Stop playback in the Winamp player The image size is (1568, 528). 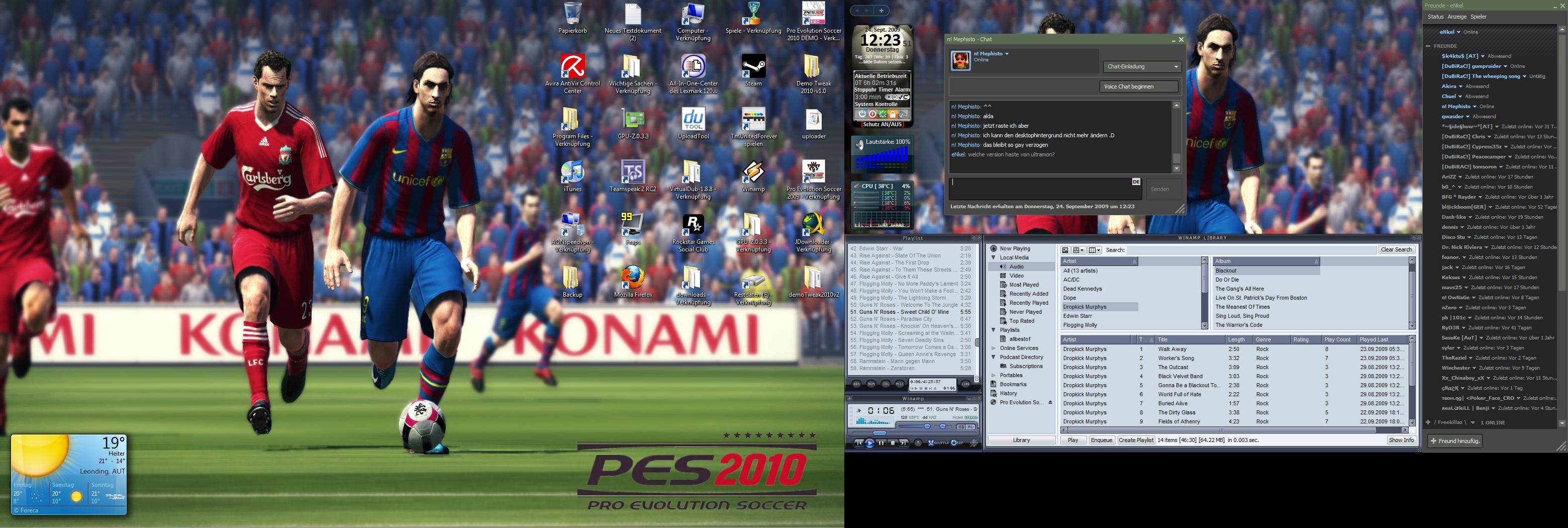click(893, 444)
